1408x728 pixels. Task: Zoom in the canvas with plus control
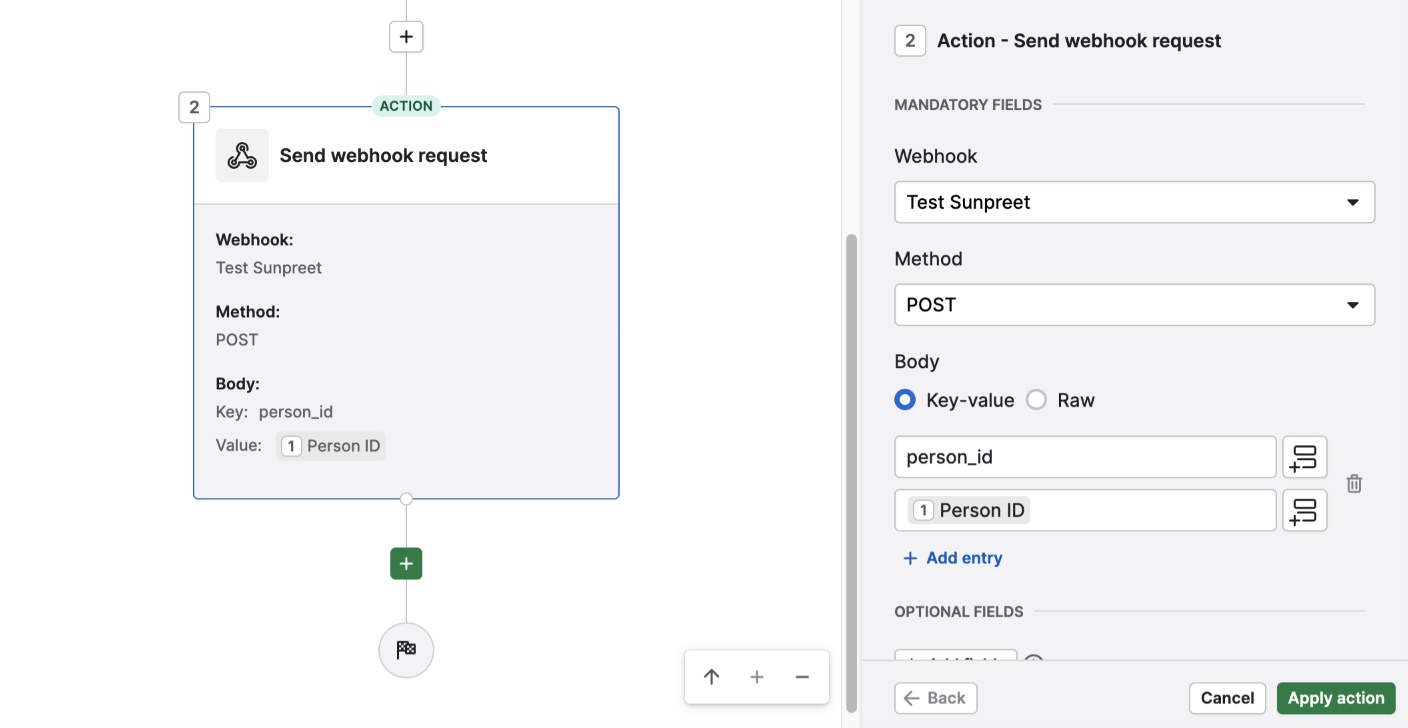coord(757,677)
